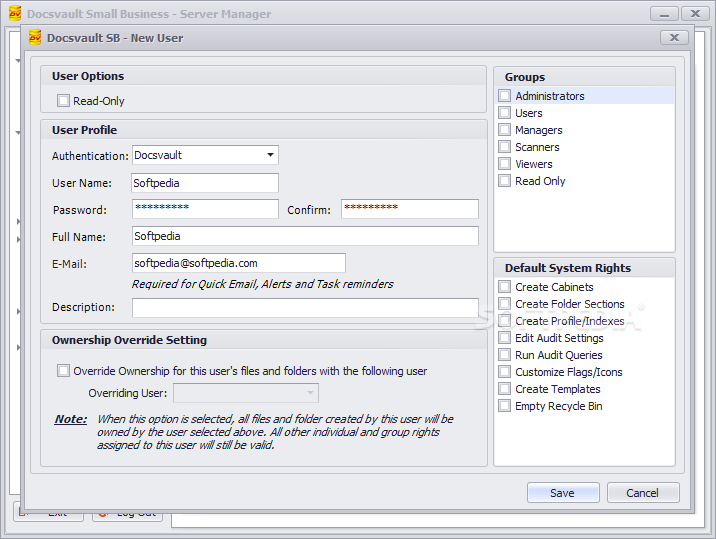Click the Password field

[205, 209]
